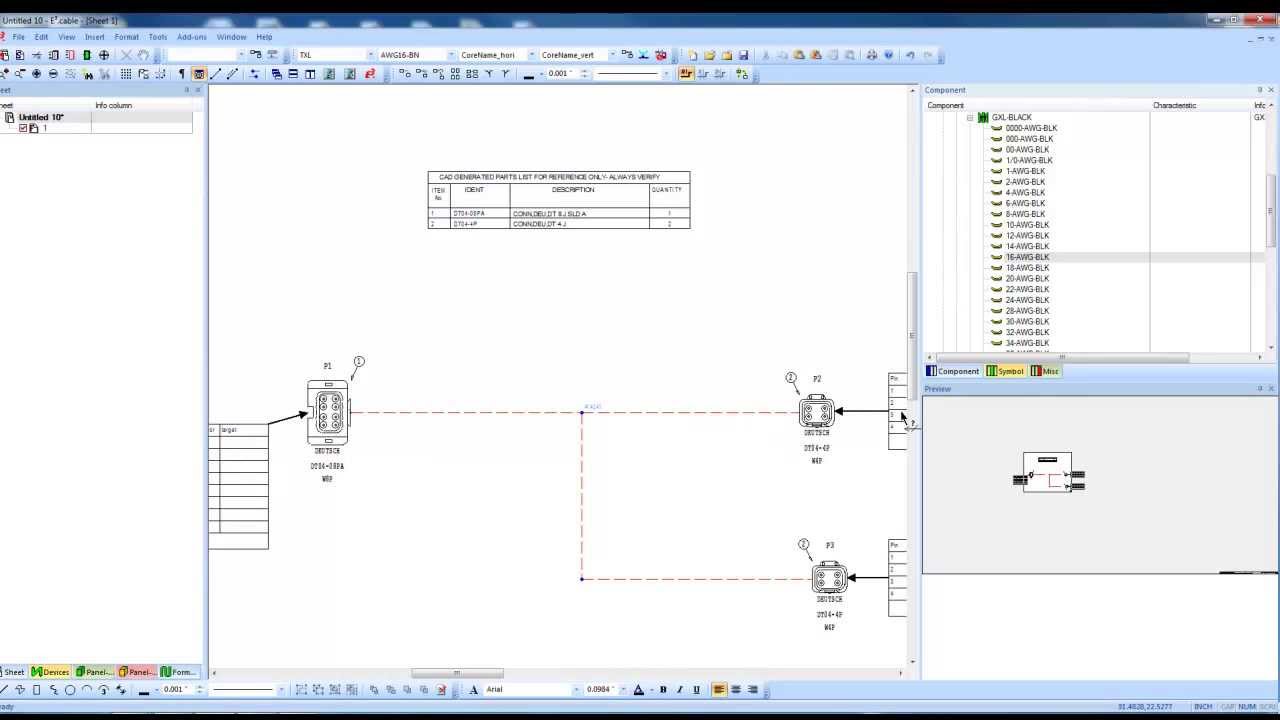Click the Bold B icon
Screen dimensions: 1280x720
click(x=663, y=689)
